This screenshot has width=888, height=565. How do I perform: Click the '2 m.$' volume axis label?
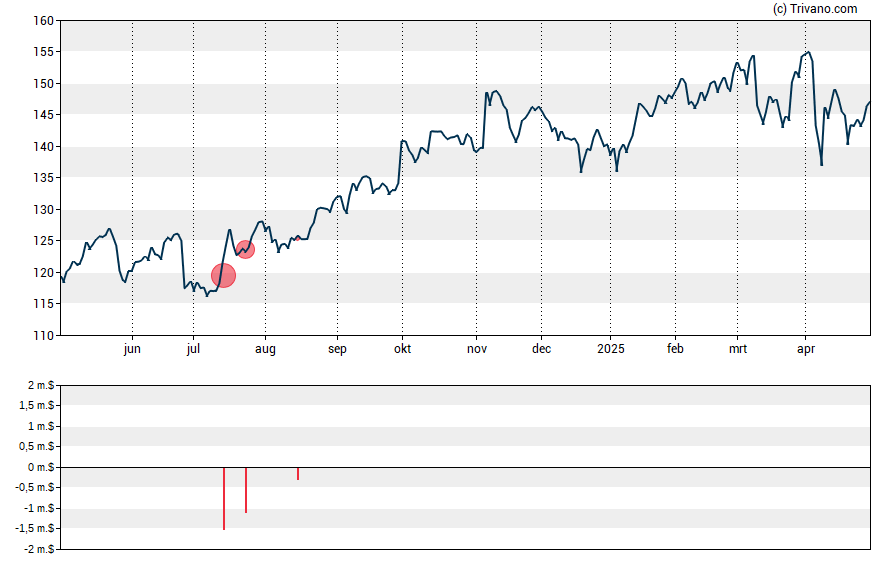[41, 386]
